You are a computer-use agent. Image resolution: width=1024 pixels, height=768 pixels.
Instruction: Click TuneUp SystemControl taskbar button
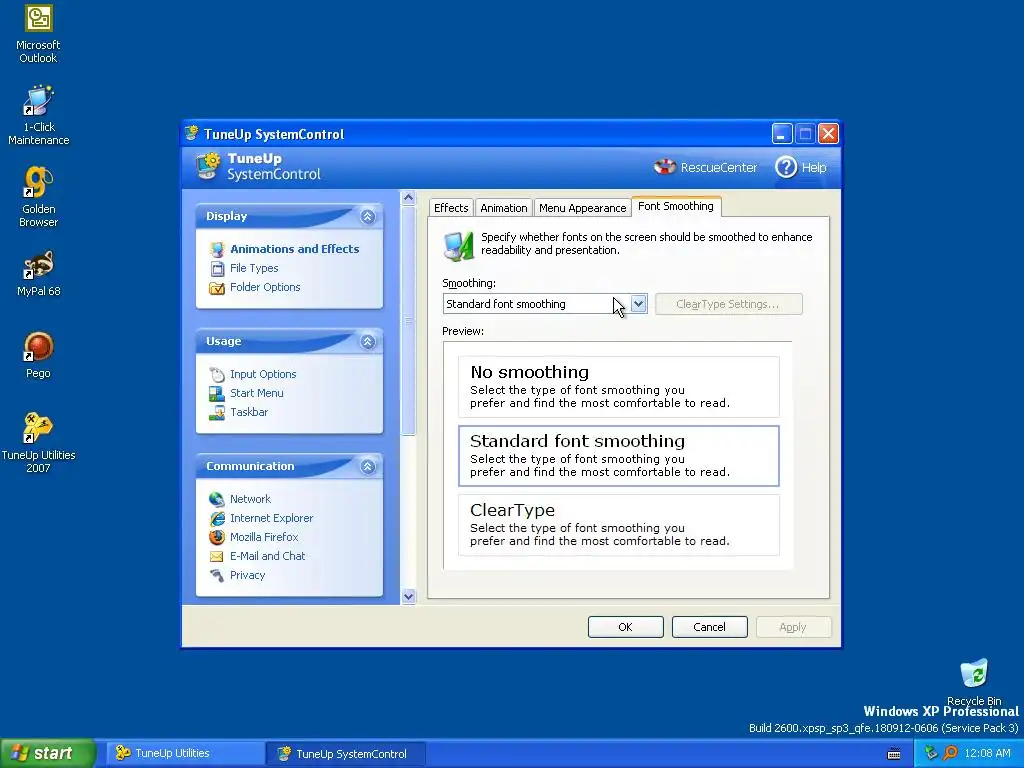coord(345,754)
